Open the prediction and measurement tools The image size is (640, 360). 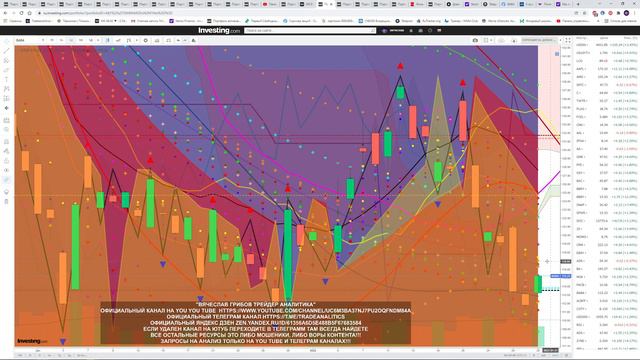click(x=6, y=98)
